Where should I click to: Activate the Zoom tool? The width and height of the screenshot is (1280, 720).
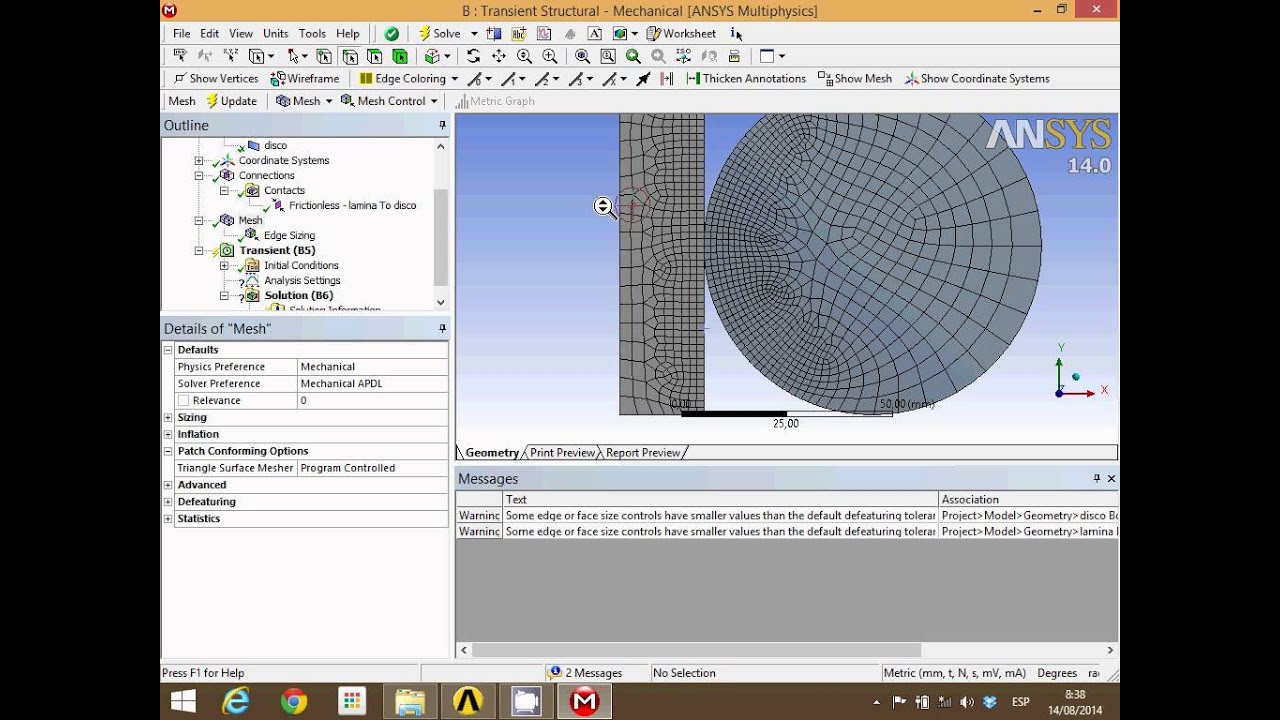524,56
